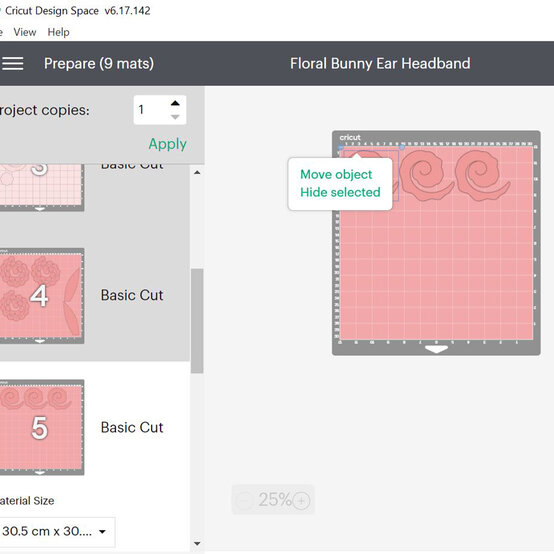Screen dimensions: 554x554
Task: Click Basic Cut label of mat 4
Action: pos(132,295)
